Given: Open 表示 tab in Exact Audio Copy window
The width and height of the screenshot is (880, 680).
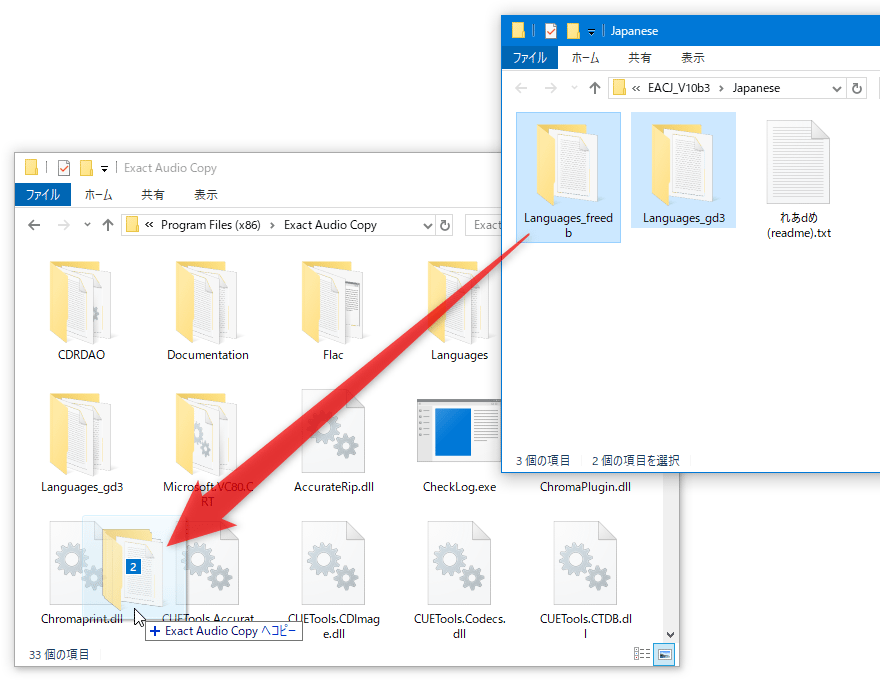Looking at the screenshot, I should click(x=205, y=195).
